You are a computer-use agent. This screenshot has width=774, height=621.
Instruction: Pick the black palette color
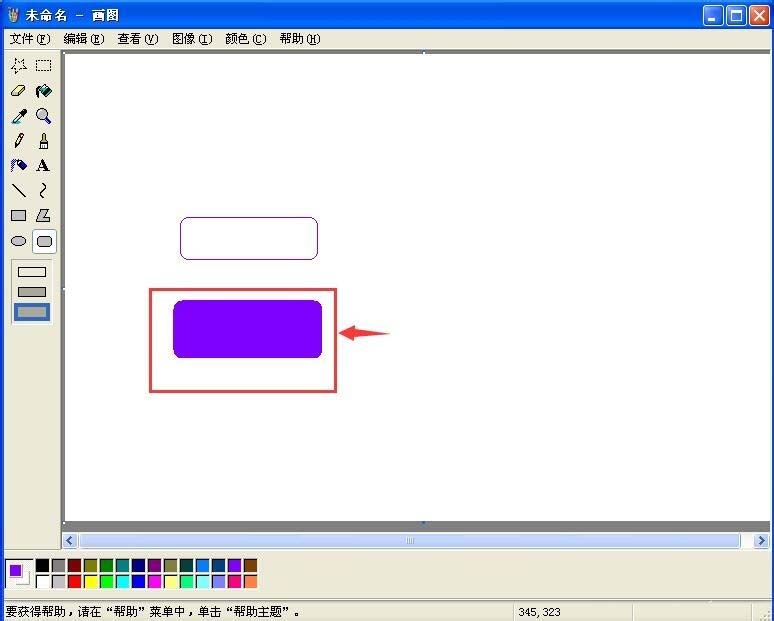point(43,565)
